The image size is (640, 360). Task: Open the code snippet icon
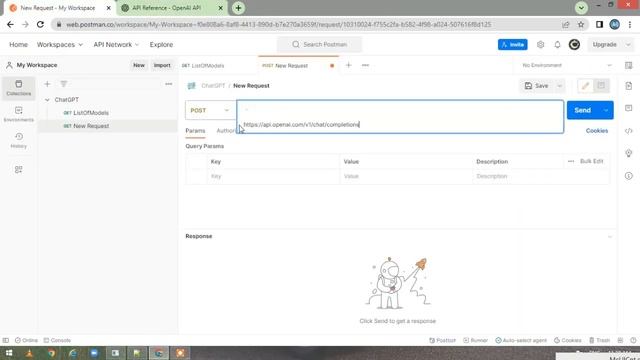[x=629, y=131]
